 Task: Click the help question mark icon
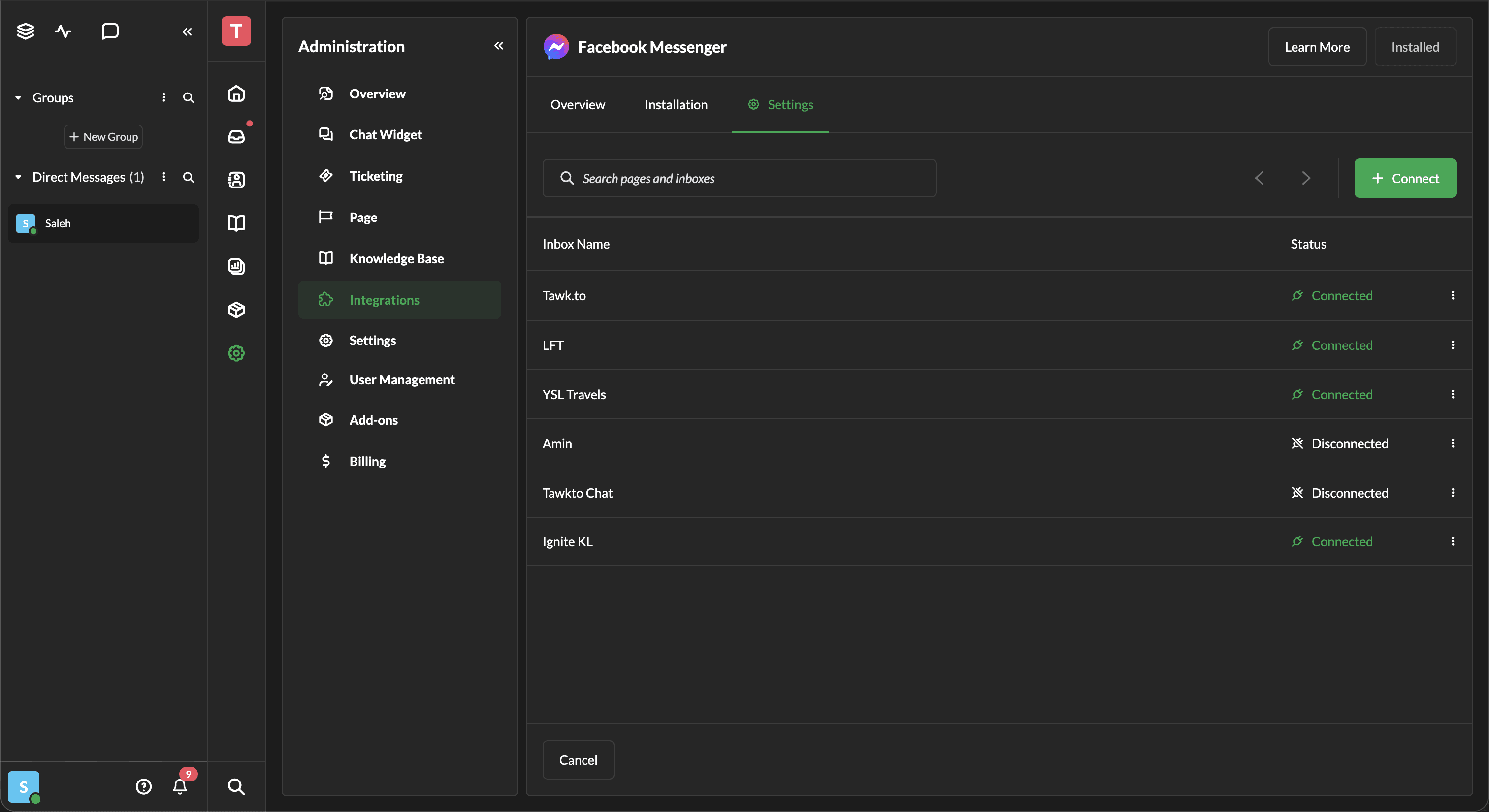pos(143,786)
